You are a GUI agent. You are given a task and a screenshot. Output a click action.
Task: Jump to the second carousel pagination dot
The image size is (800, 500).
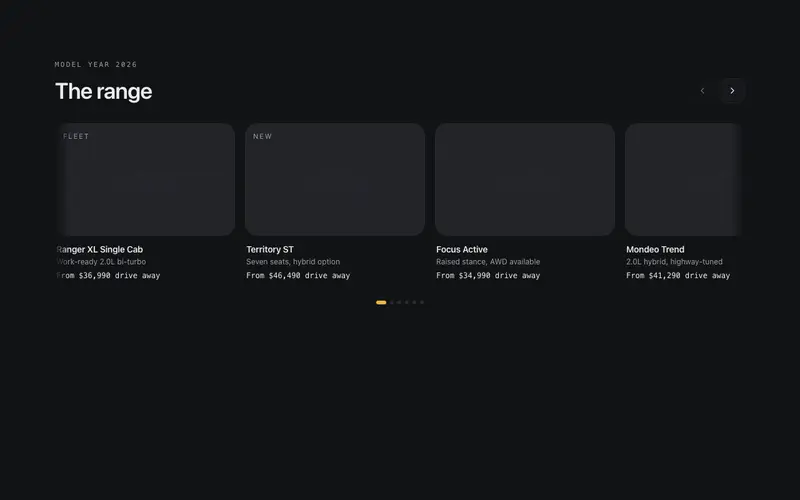point(392,303)
